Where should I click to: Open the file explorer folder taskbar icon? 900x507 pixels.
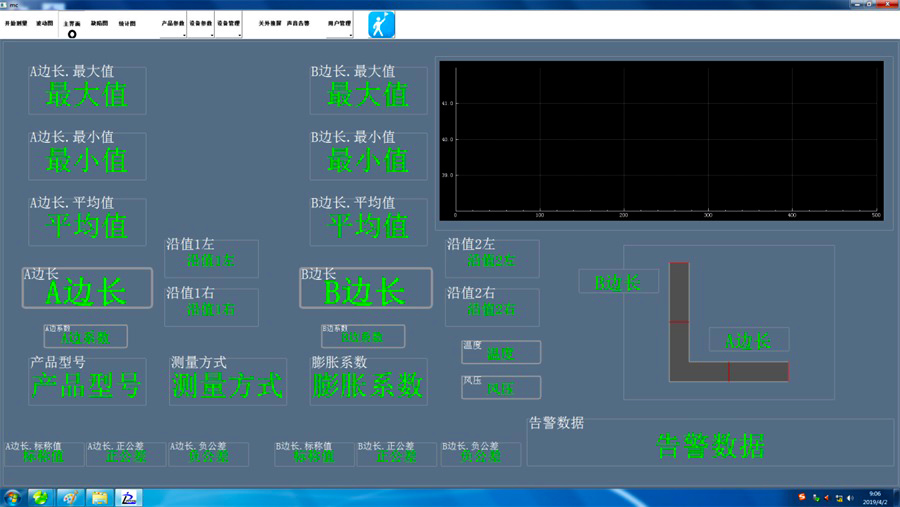coord(100,497)
